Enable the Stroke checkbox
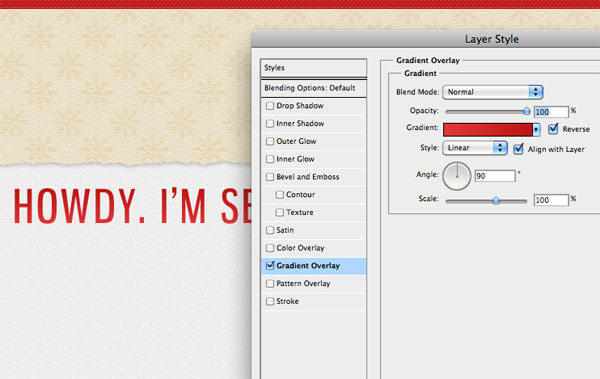The height and width of the screenshot is (379, 600). tap(270, 301)
